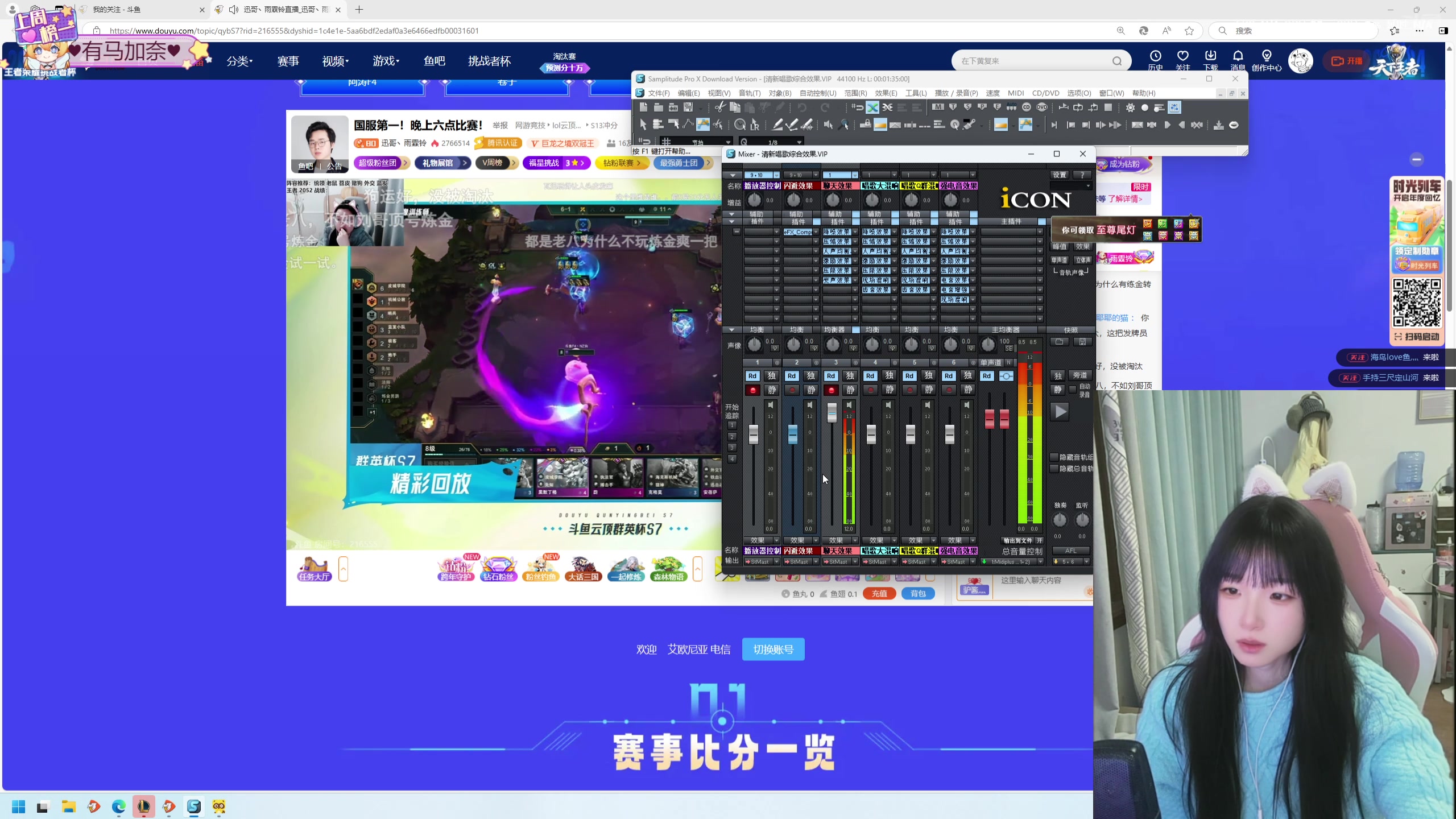Click the pencil draw tool in Samplitude
1456x819 pixels.
point(777,125)
